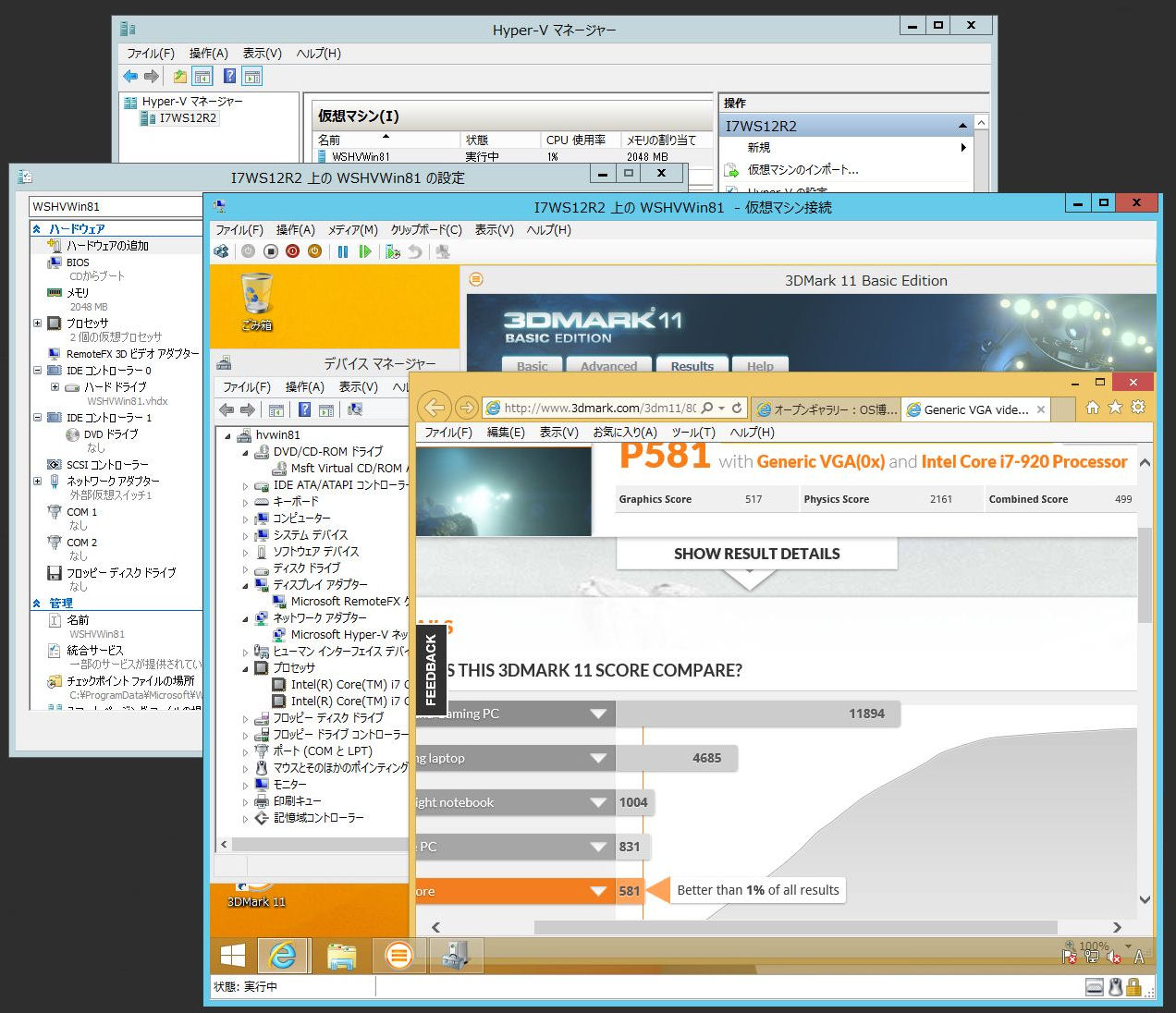1176x1013 pixels.
Task: Open Favorites star icon in Internet Explorer
Action: click(1115, 407)
